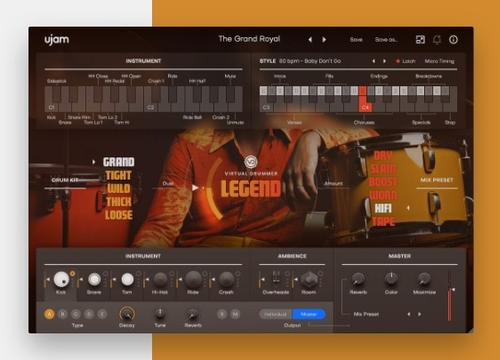The width and height of the screenshot is (500, 360).
Task: Select kick Type C
Action: (76, 314)
